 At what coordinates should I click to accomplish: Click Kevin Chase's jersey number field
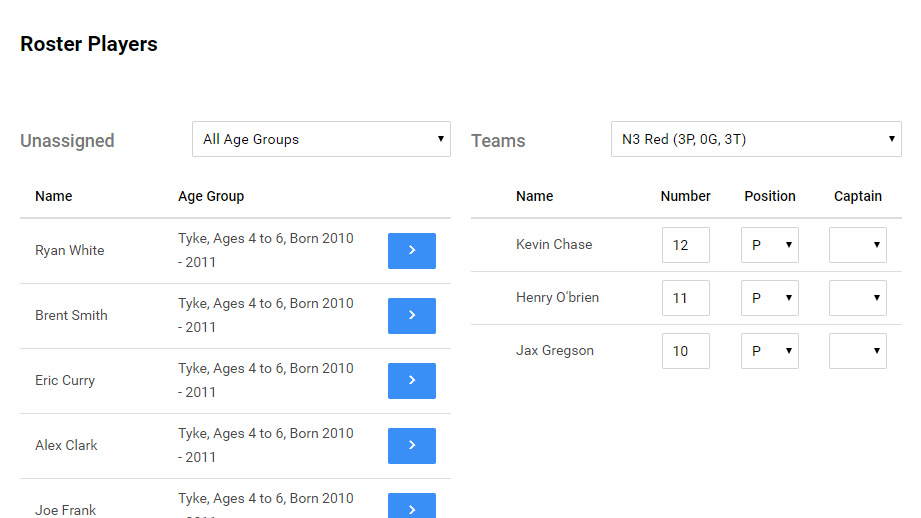(685, 245)
